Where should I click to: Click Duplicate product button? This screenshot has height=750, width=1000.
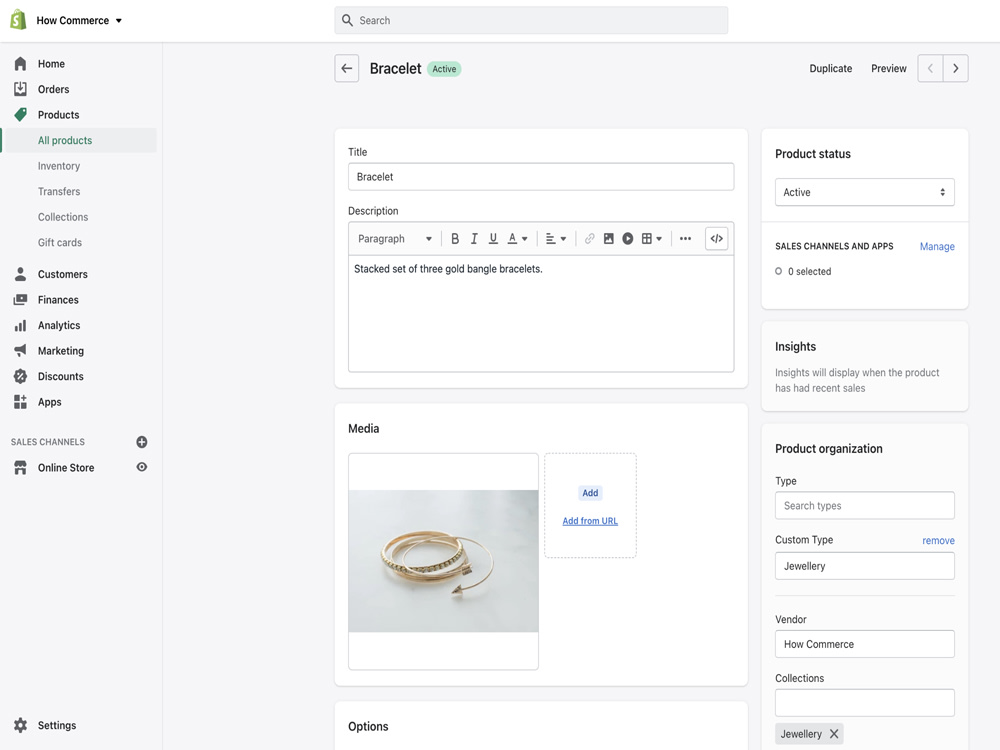[830, 68]
